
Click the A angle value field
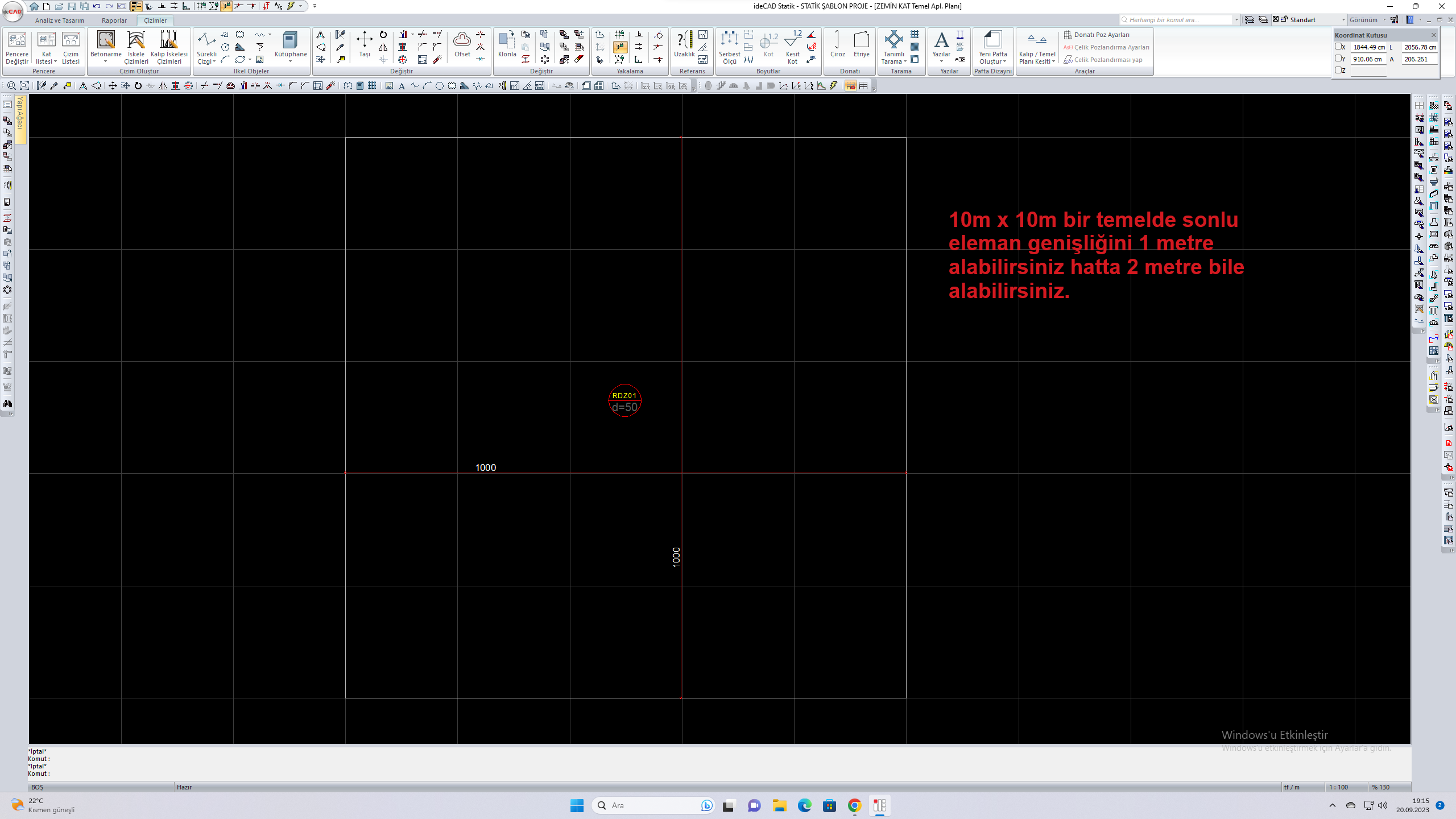(1420, 59)
